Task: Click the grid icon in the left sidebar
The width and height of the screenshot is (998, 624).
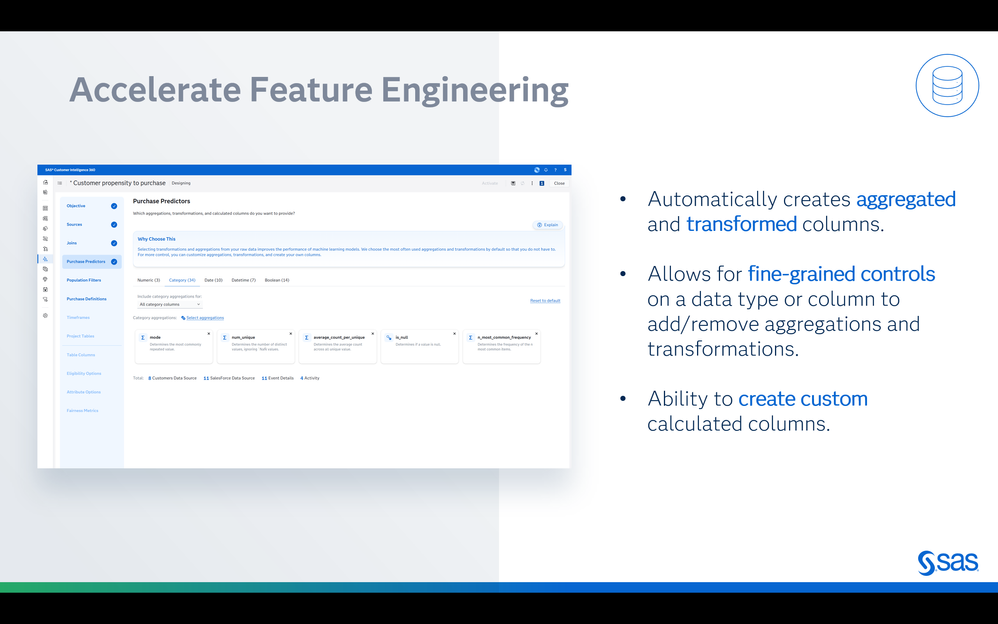Action: click(x=45, y=208)
